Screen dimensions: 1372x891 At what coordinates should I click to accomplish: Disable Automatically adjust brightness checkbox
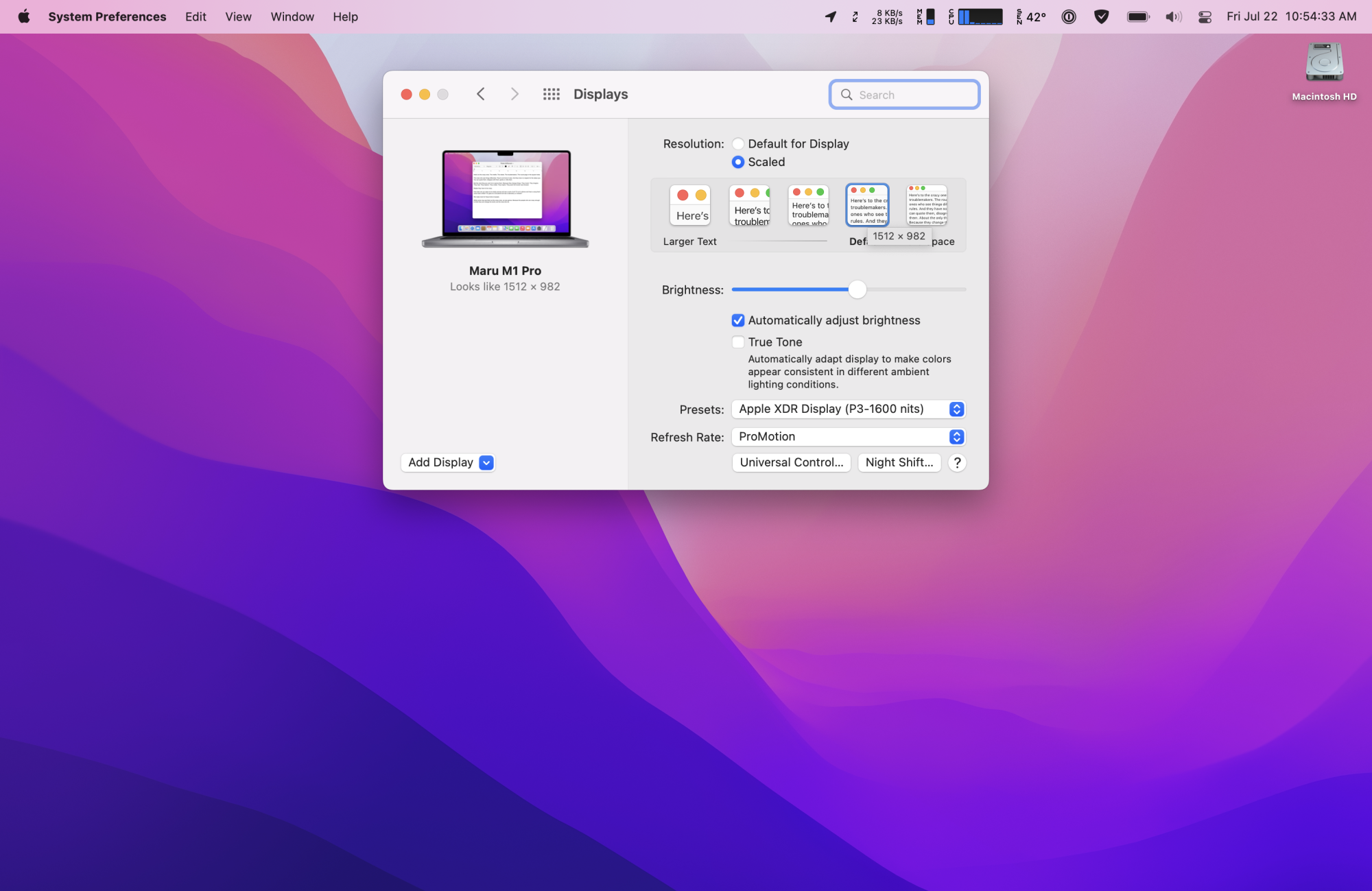(738, 320)
